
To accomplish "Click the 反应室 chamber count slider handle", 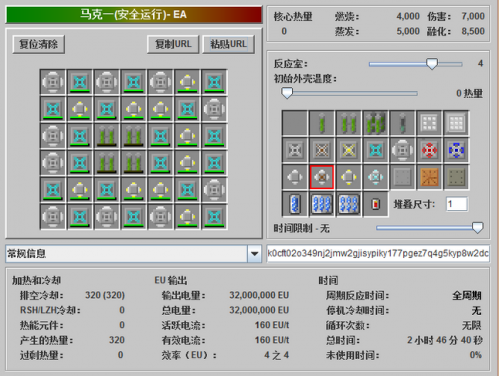I will click(432, 63).
